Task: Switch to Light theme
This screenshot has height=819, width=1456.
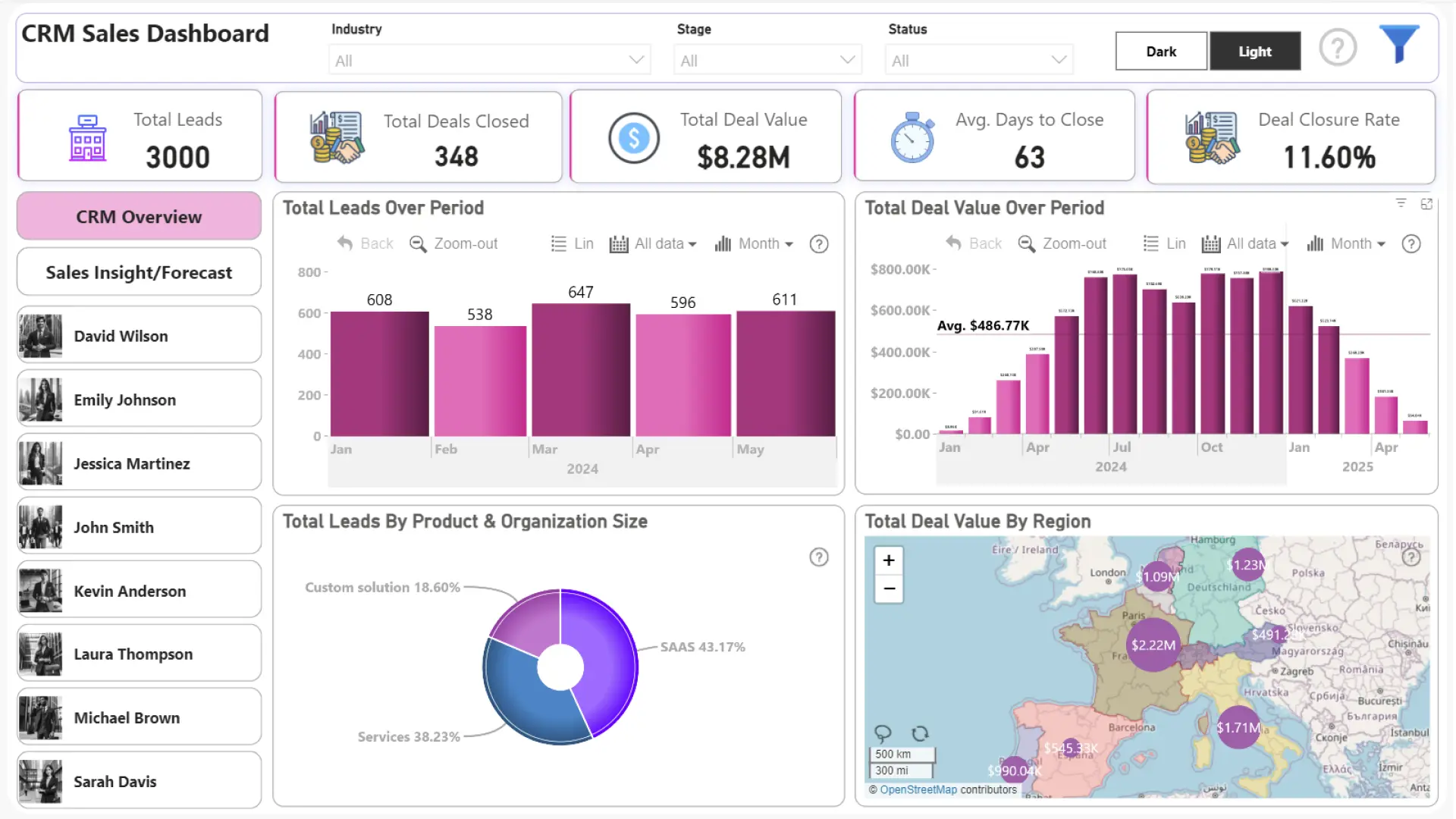Action: click(1255, 52)
